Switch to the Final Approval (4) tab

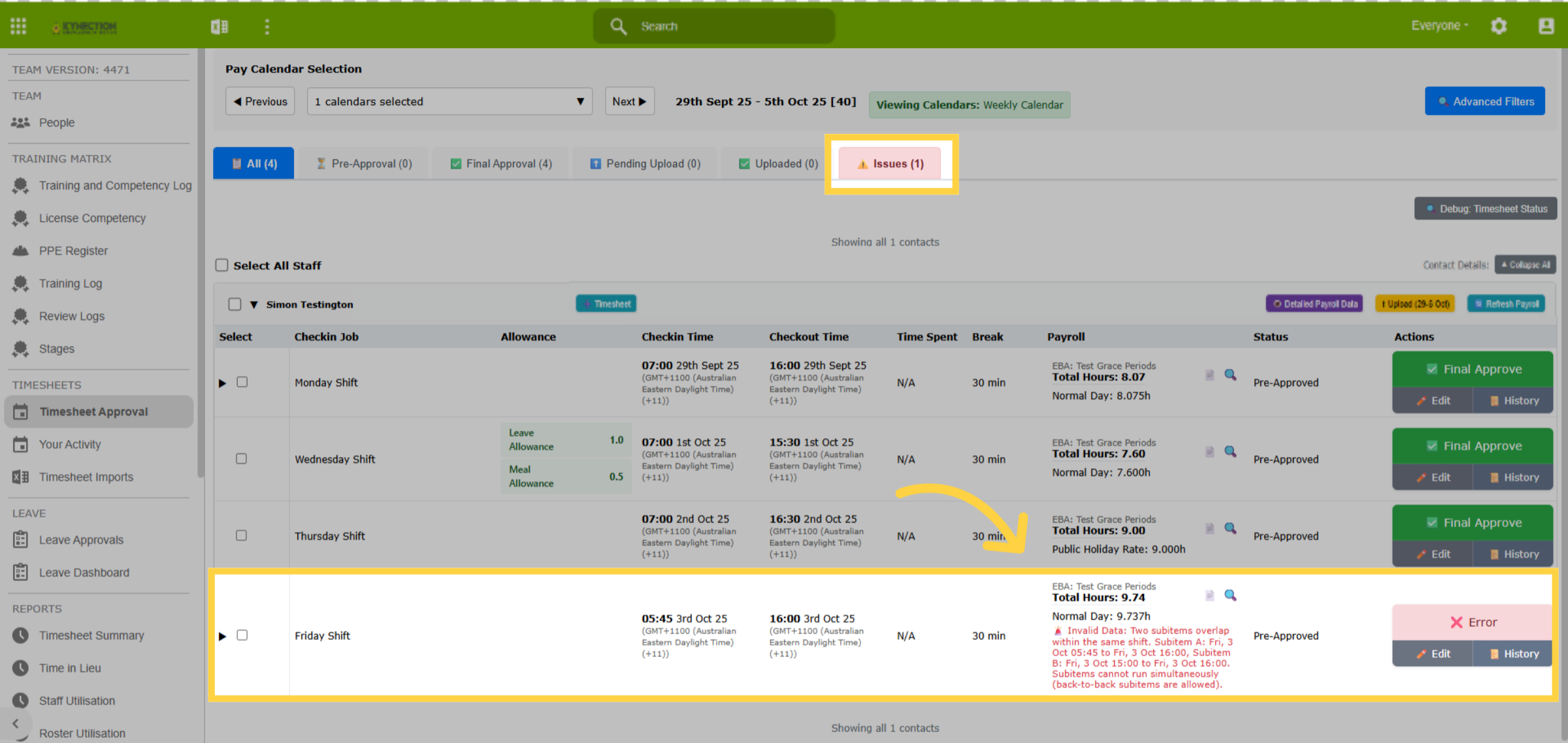tap(500, 163)
